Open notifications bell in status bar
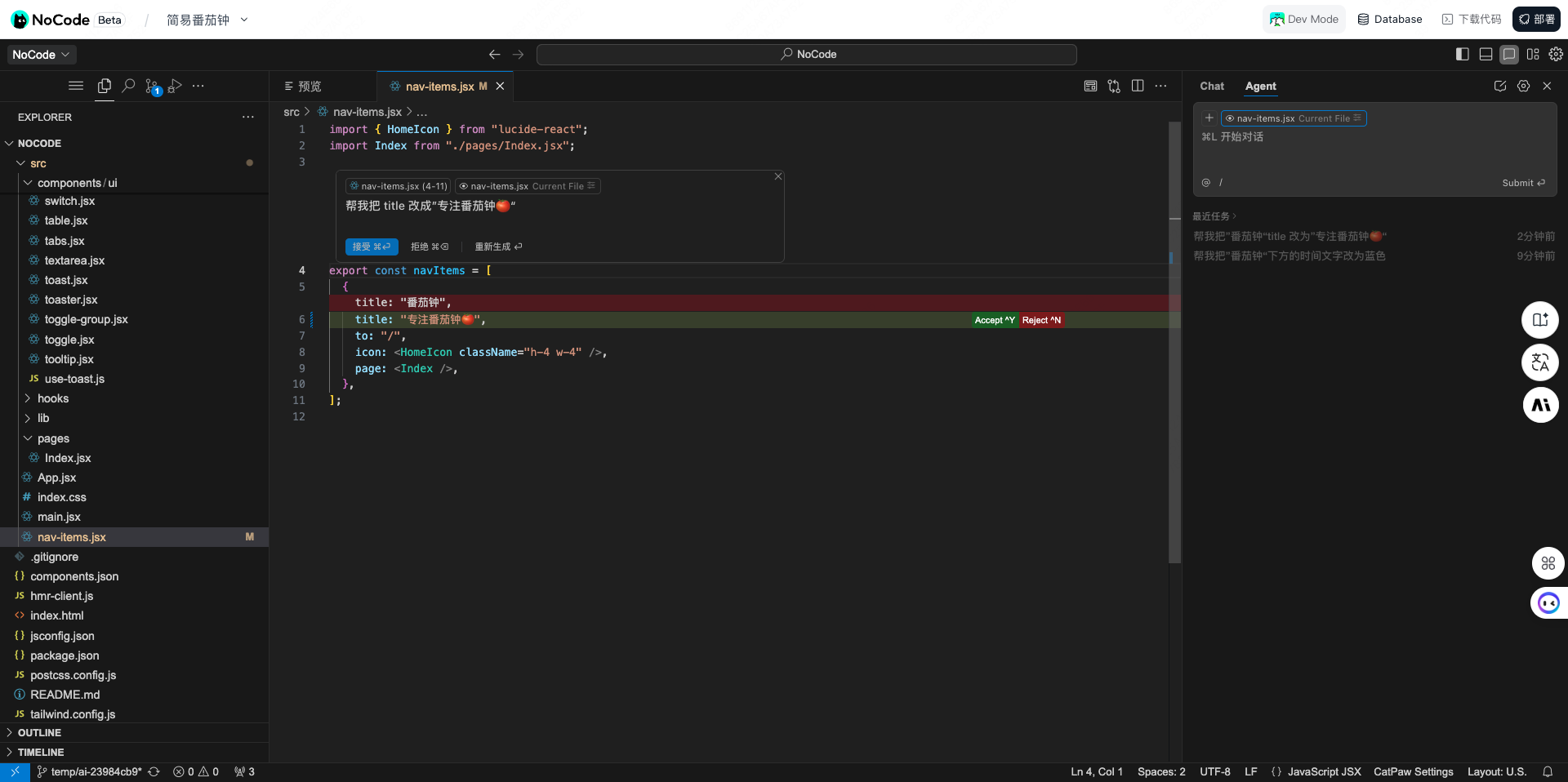 click(x=1548, y=771)
